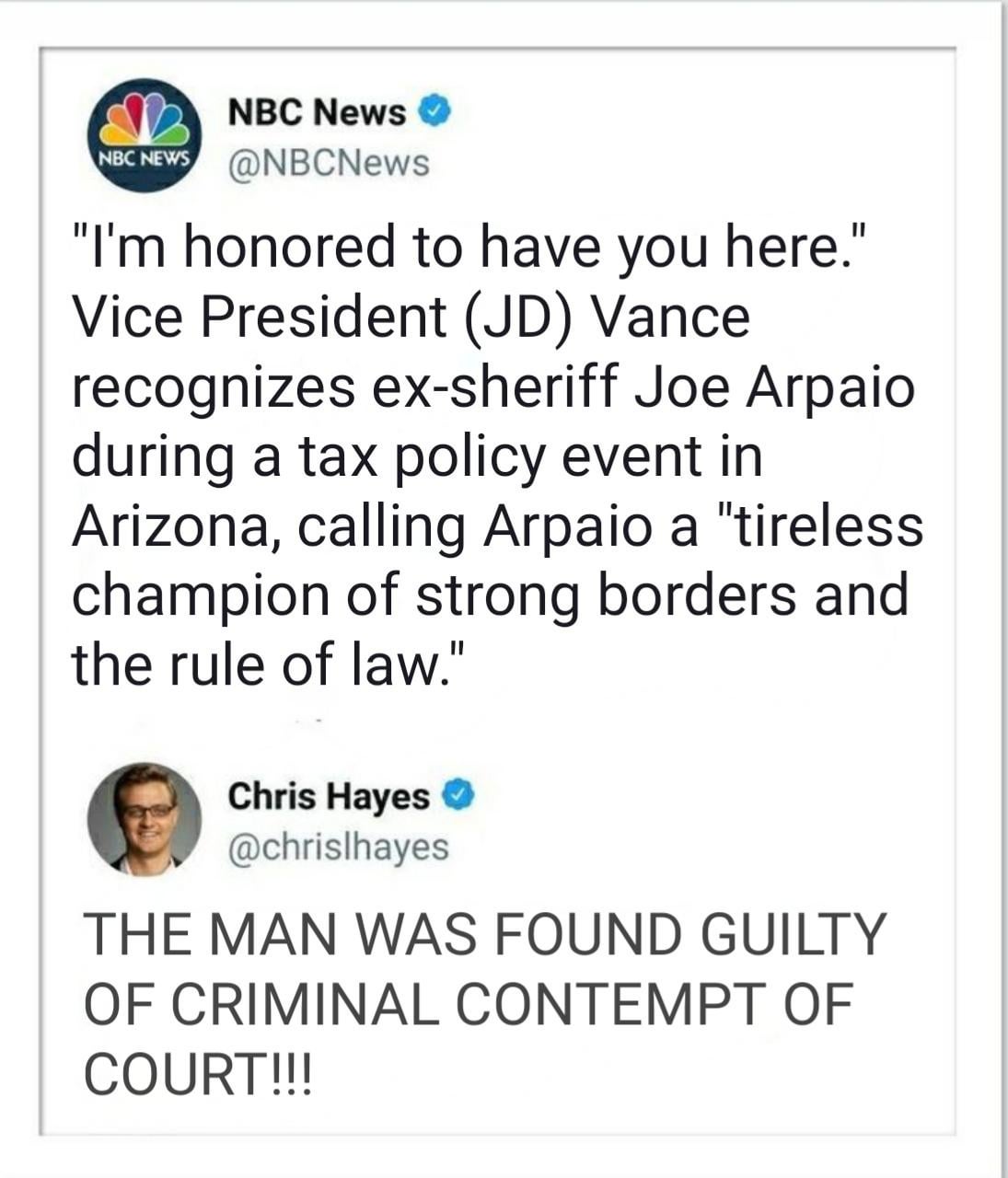Click the words "Vice President (JD) Vance"

point(411,318)
